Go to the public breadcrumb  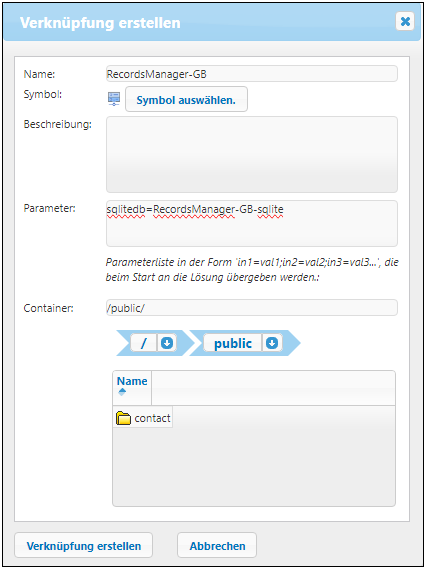pyautogui.click(x=233, y=343)
